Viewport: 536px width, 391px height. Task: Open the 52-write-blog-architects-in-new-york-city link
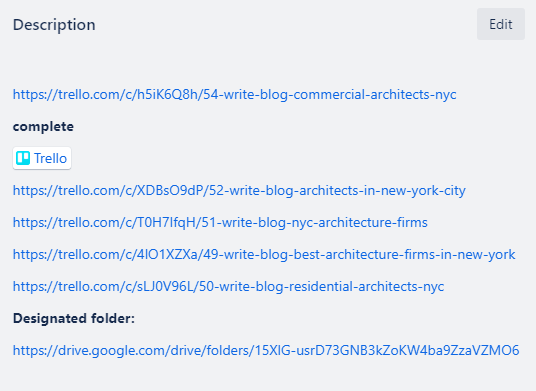(x=239, y=191)
